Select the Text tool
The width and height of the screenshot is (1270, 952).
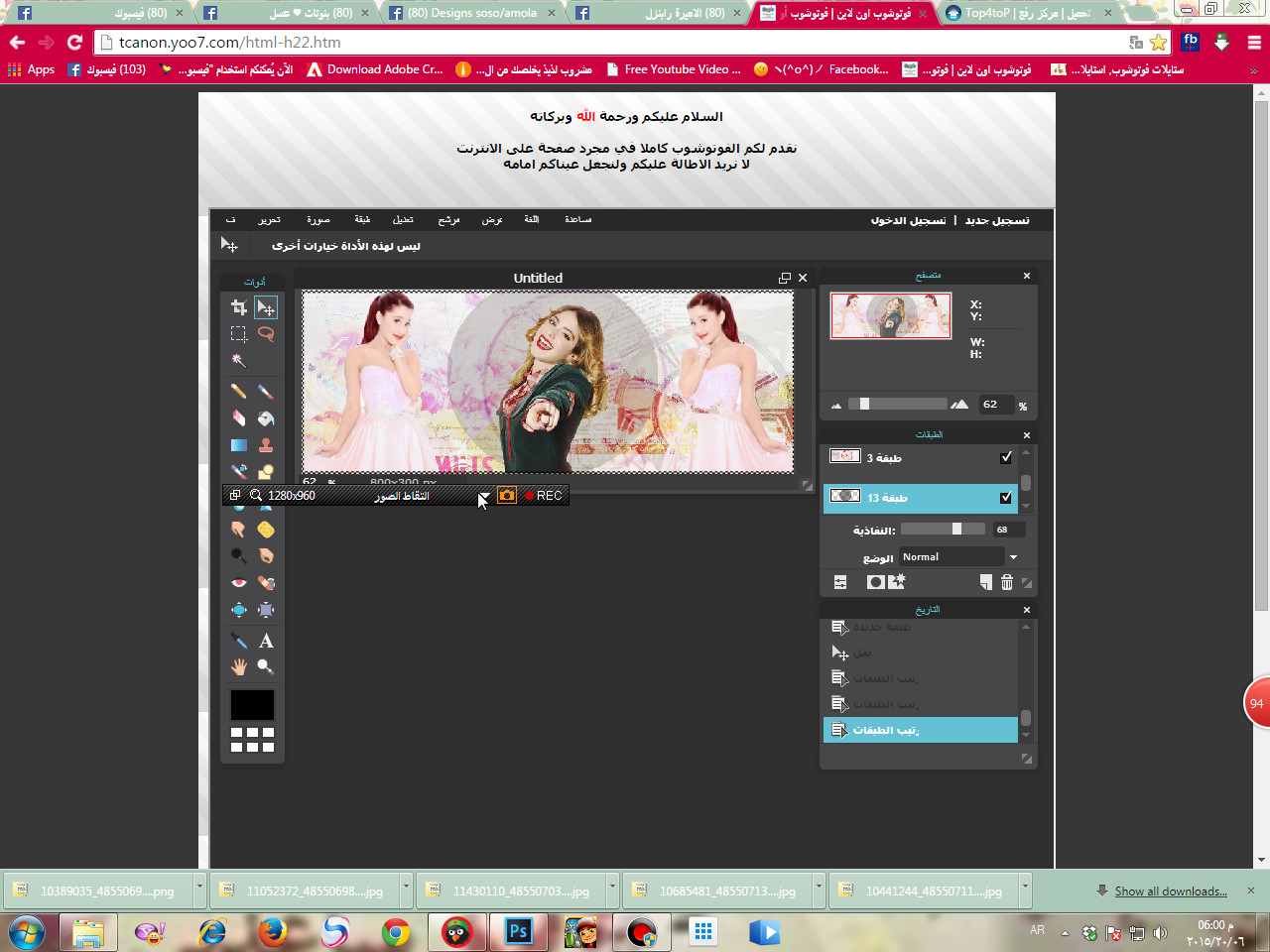tap(266, 641)
